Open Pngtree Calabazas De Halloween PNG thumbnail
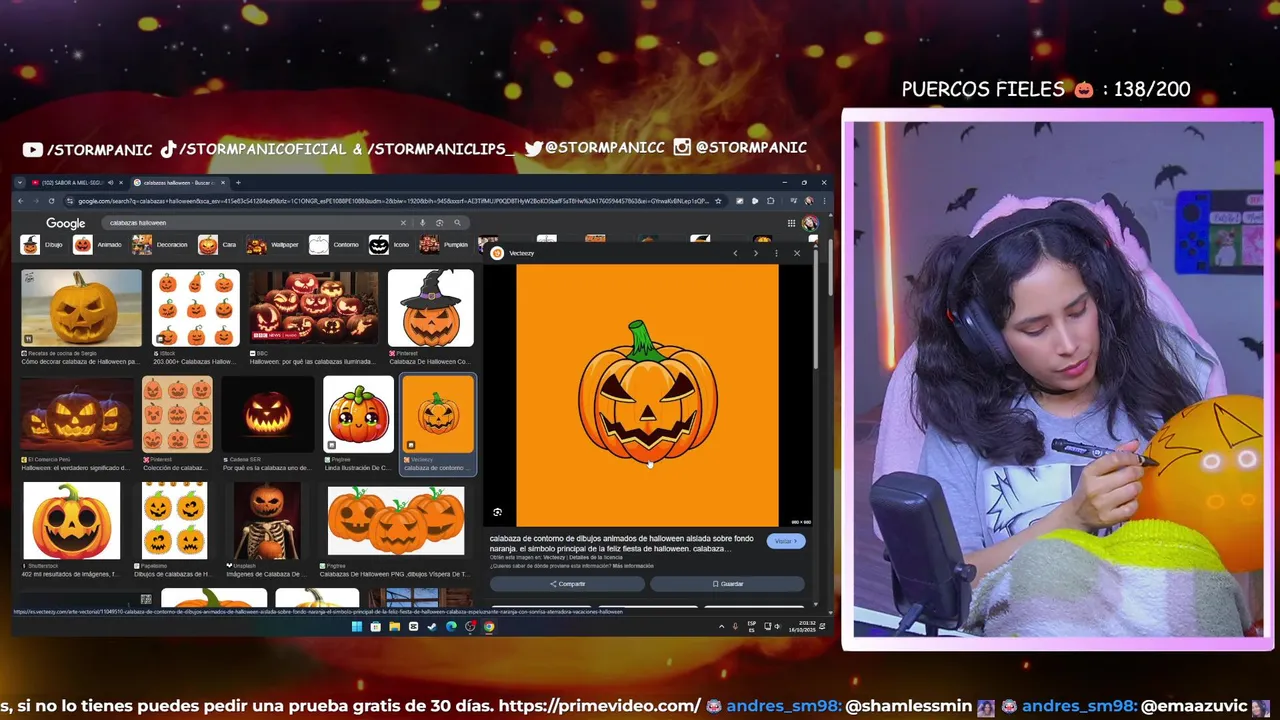Viewport: 1280px width, 720px height. pyautogui.click(x=396, y=520)
